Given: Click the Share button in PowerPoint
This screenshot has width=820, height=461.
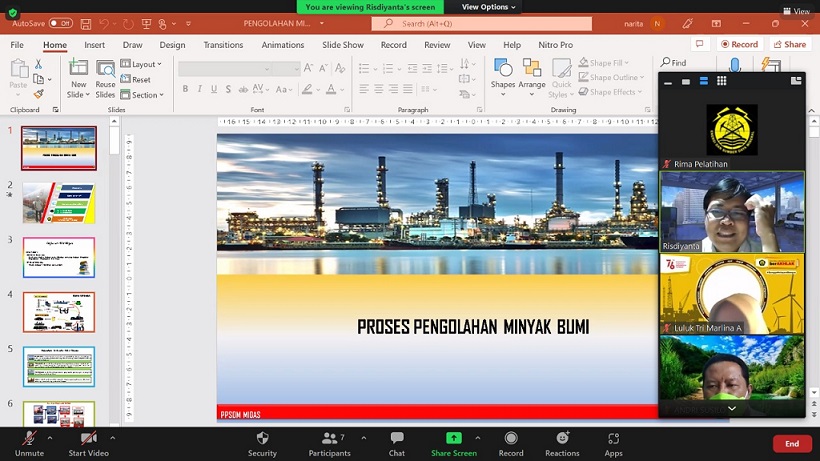Looking at the screenshot, I should coord(790,45).
